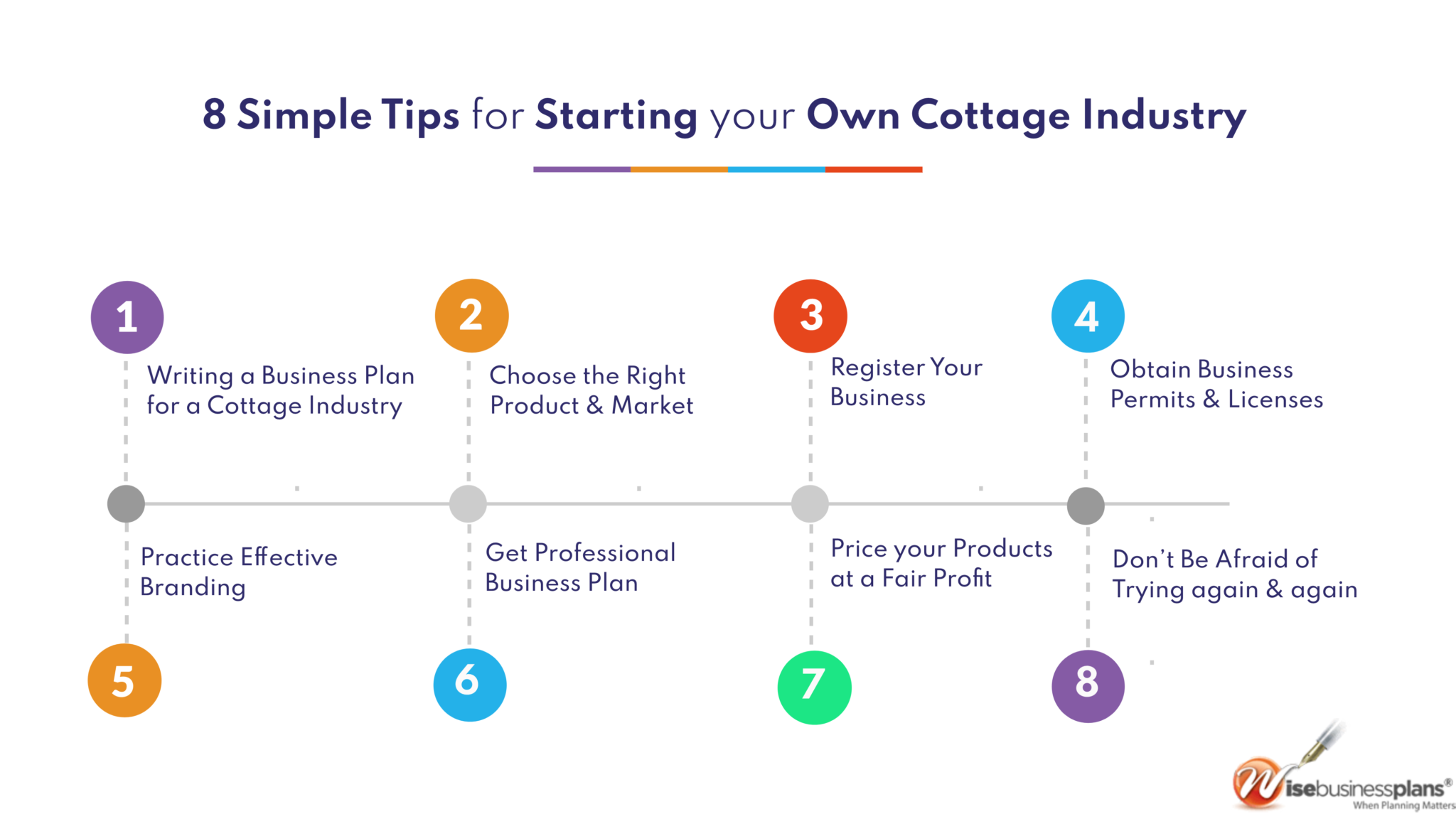Image resolution: width=1456 pixels, height=819 pixels.
Task: Click 'Price your Products at a Fair Profit'
Action: click(941, 564)
